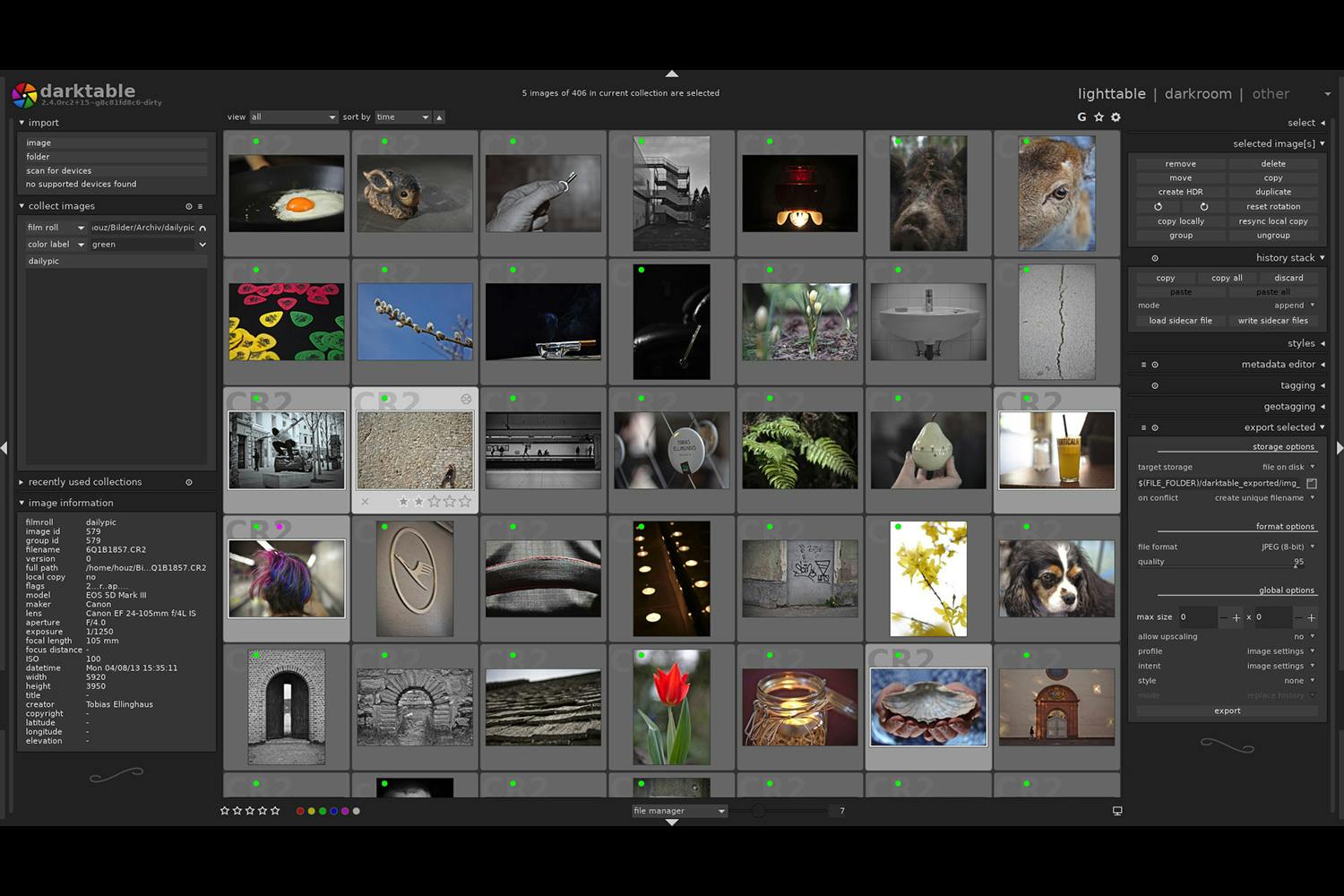Toggle grouping with the G icon
Image resolution: width=1344 pixels, height=896 pixels.
(1081, 116)
